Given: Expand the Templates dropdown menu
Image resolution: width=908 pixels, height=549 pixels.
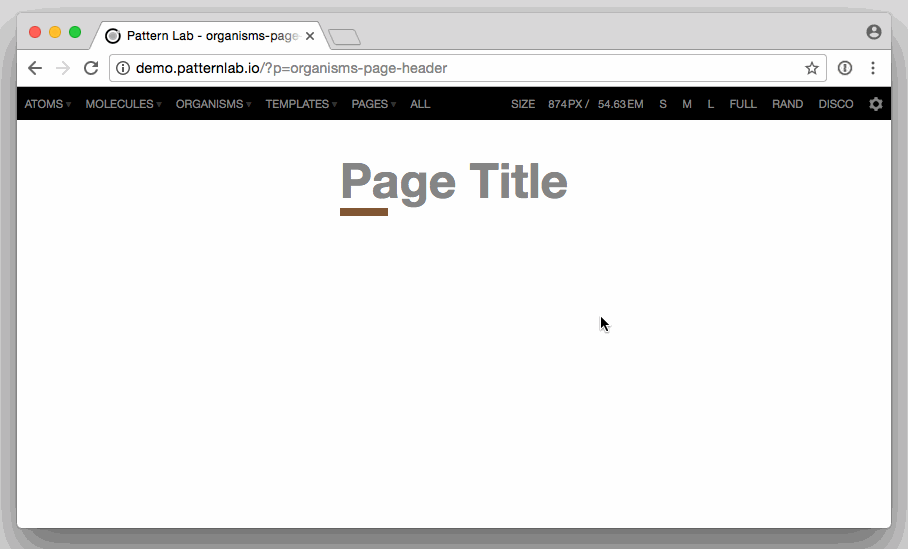Looking at the screenshot, I should (301, 104).
